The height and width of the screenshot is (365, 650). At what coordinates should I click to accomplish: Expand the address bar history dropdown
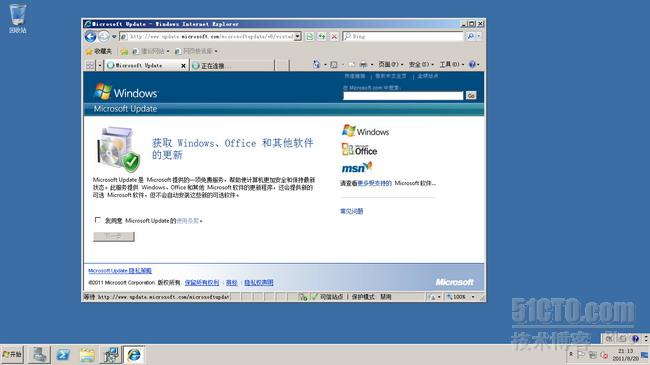tap(298, 36)
